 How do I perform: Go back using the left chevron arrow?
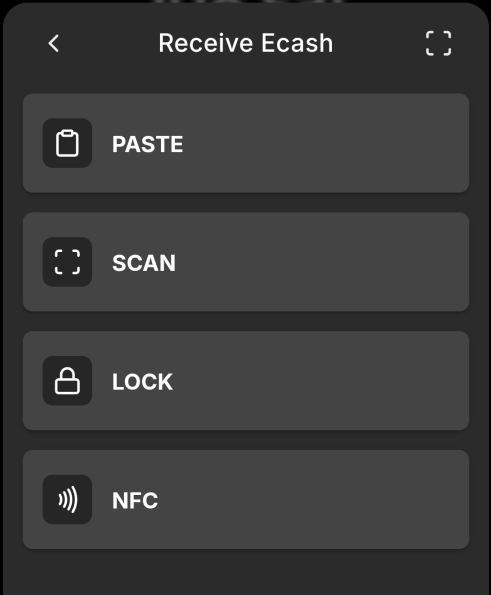54,43
